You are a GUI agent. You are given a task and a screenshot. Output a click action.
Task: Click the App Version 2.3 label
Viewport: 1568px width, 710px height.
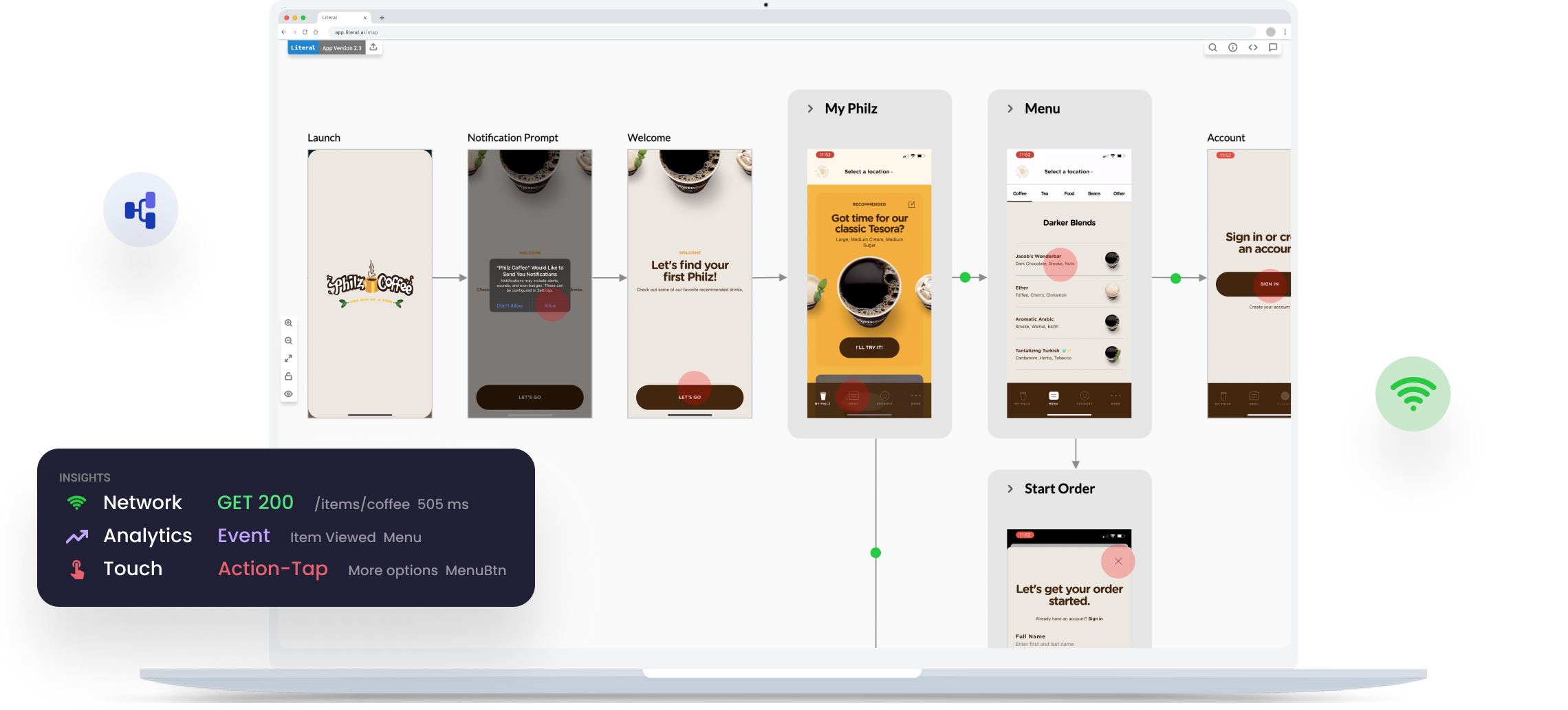pyautogui.click(x=342, y=48)
